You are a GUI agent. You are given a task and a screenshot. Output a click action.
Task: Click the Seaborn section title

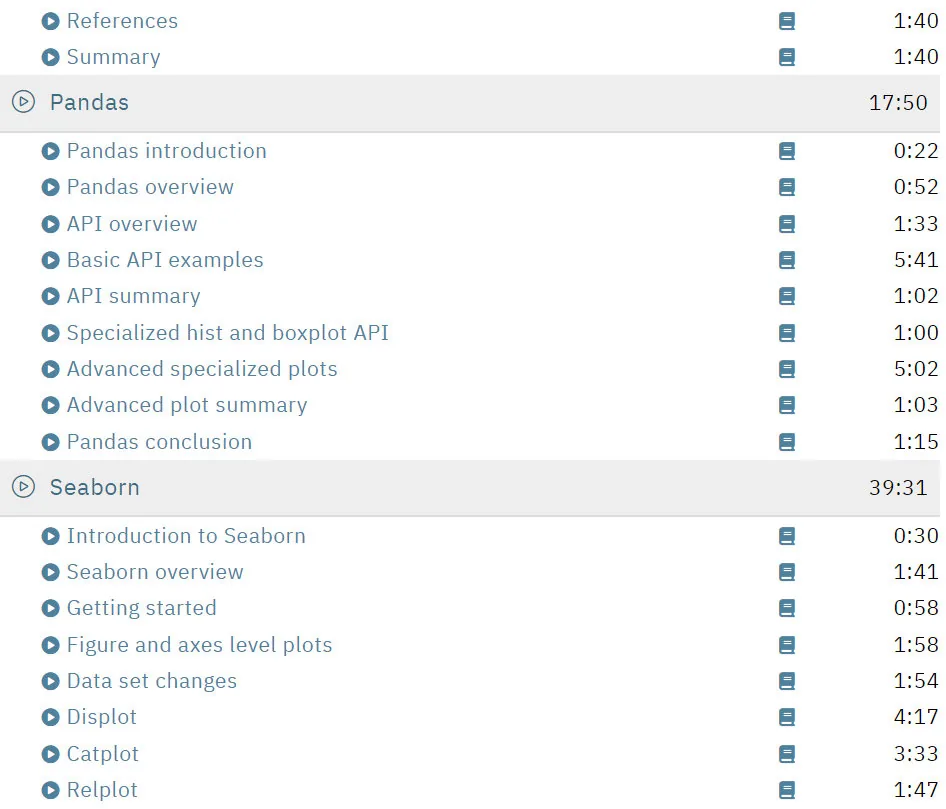[x=95, y=487]
